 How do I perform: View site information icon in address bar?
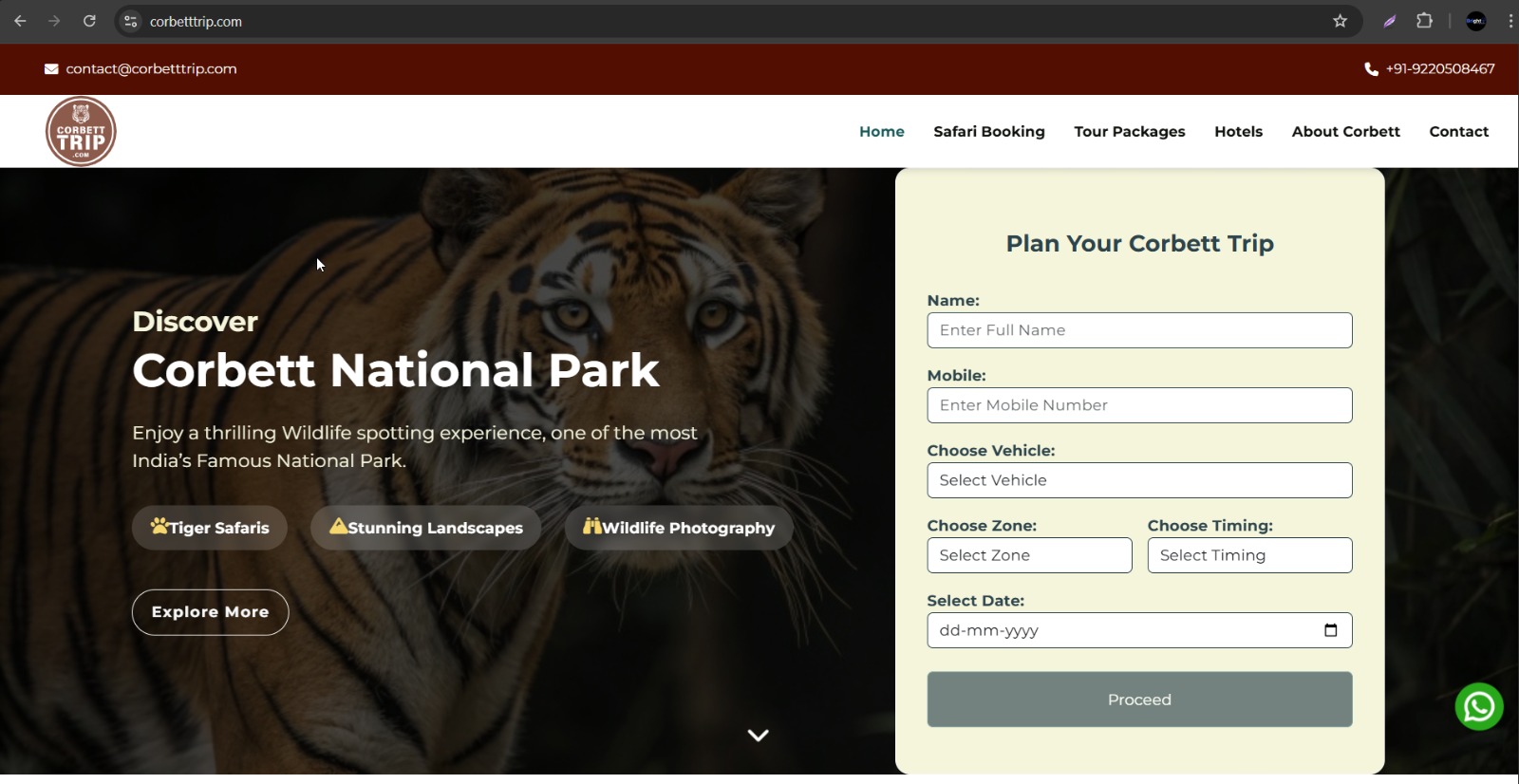click(131, 21)
